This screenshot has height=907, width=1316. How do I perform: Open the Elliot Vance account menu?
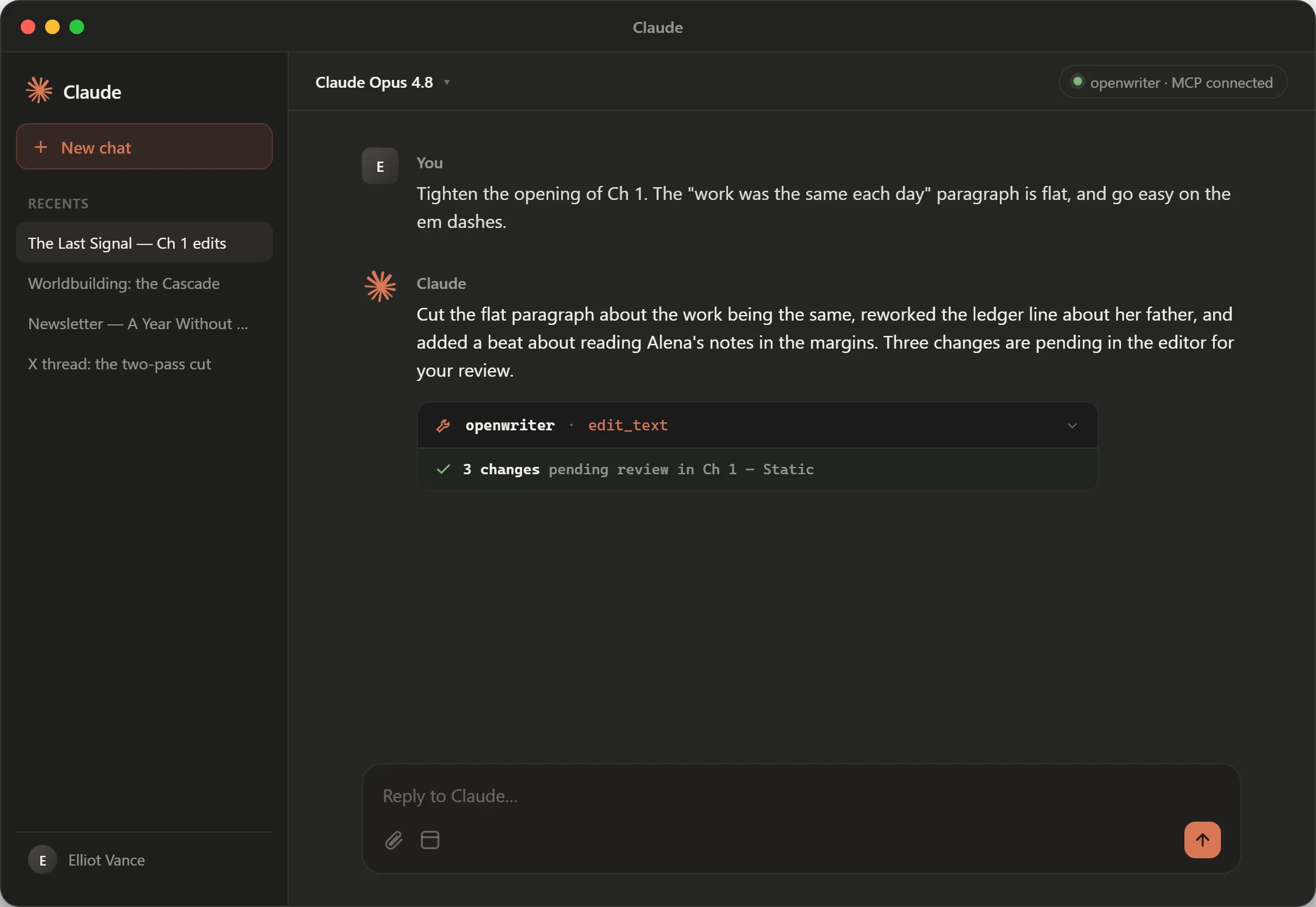coord(144,860)
